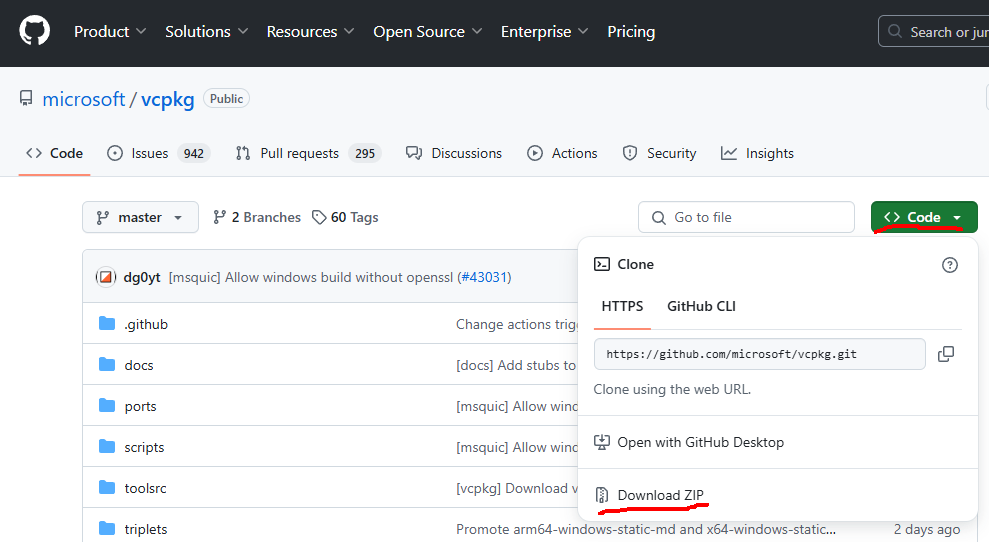Copy the HTTPS clone URL to clipboard
Viewport: 989px width, 542px height.
pos(945,354)
